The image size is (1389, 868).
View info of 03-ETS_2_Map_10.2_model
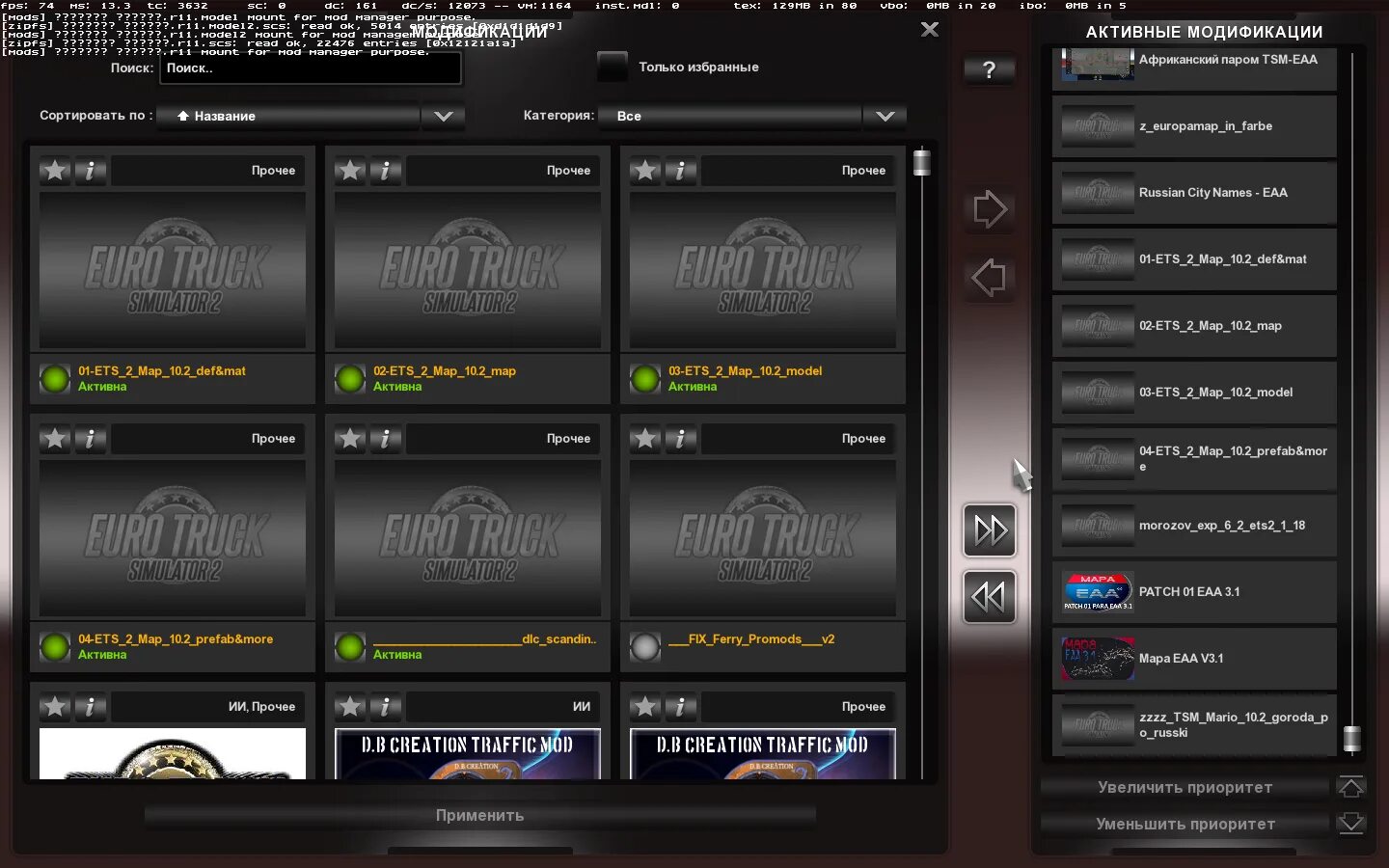pyautogui.click(x=680, y=171)
